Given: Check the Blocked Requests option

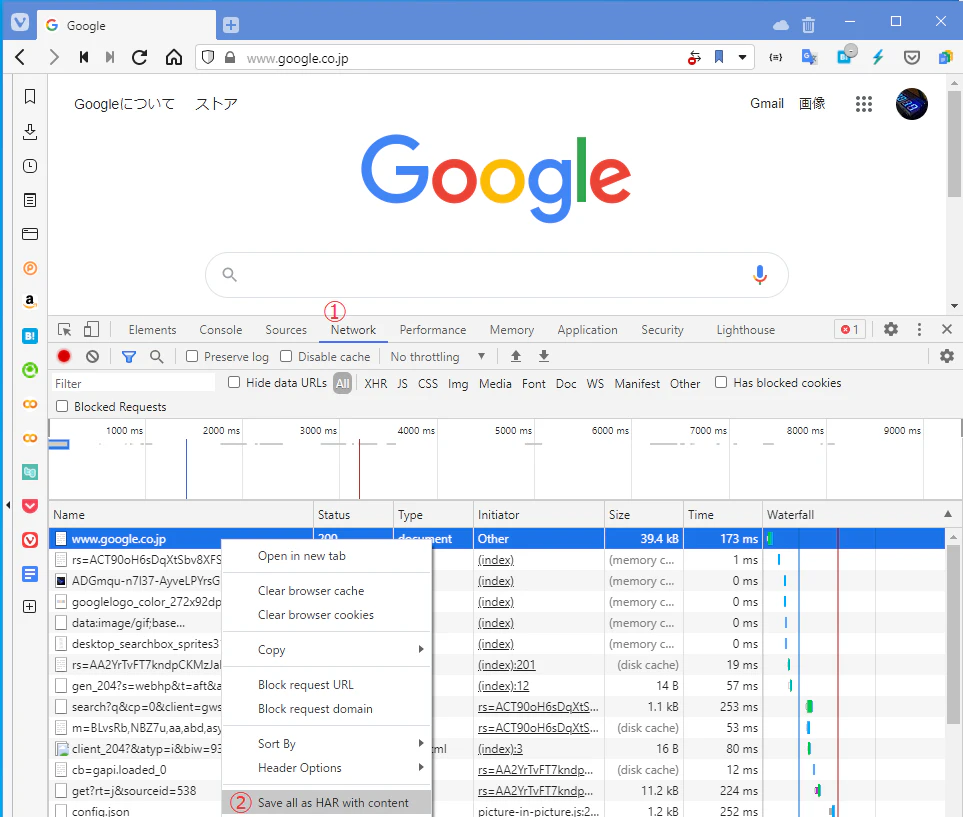Looking at the screenshot, I should (62, 406).
